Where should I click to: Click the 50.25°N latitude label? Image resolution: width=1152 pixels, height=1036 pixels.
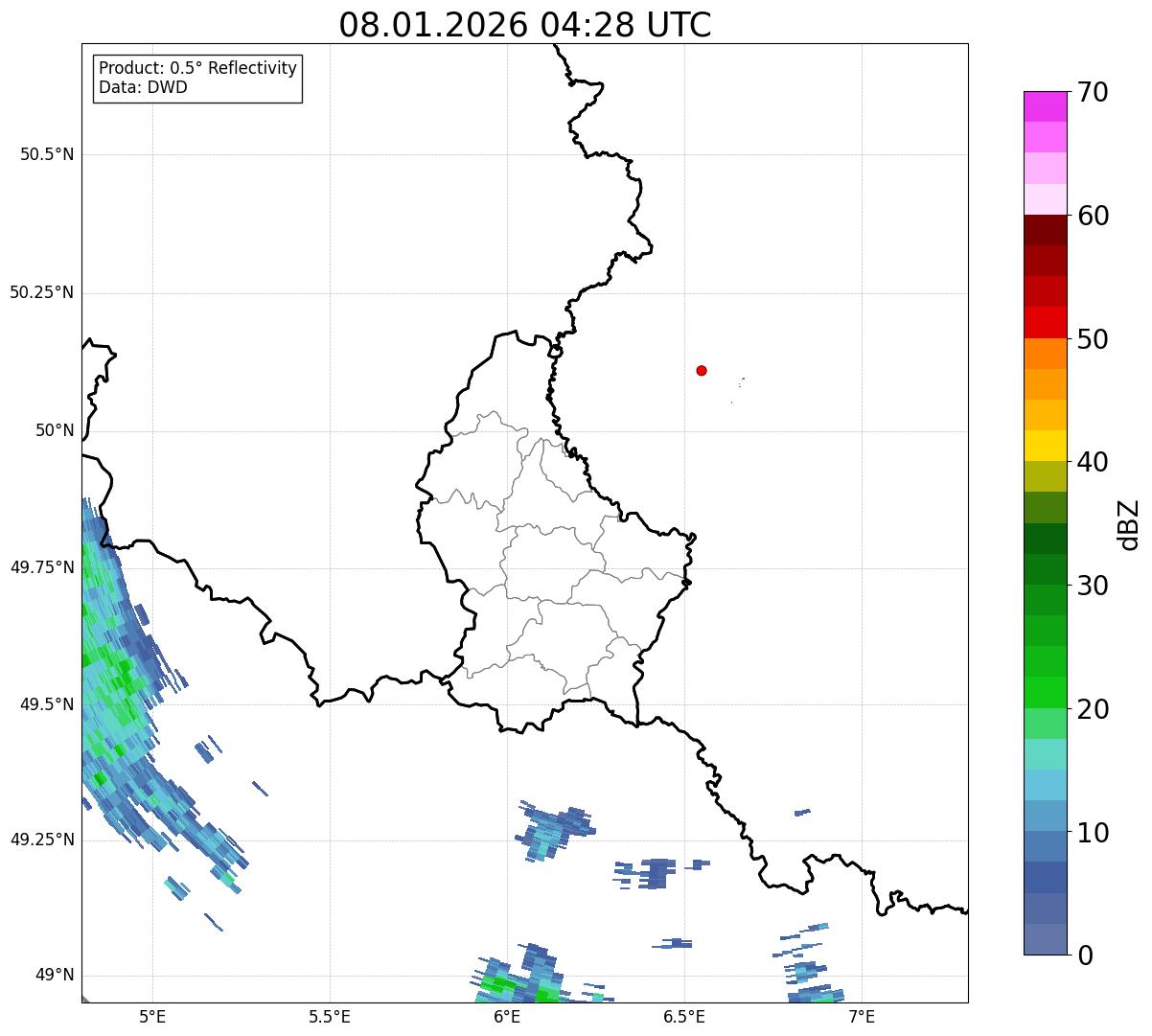pos(41,292)
